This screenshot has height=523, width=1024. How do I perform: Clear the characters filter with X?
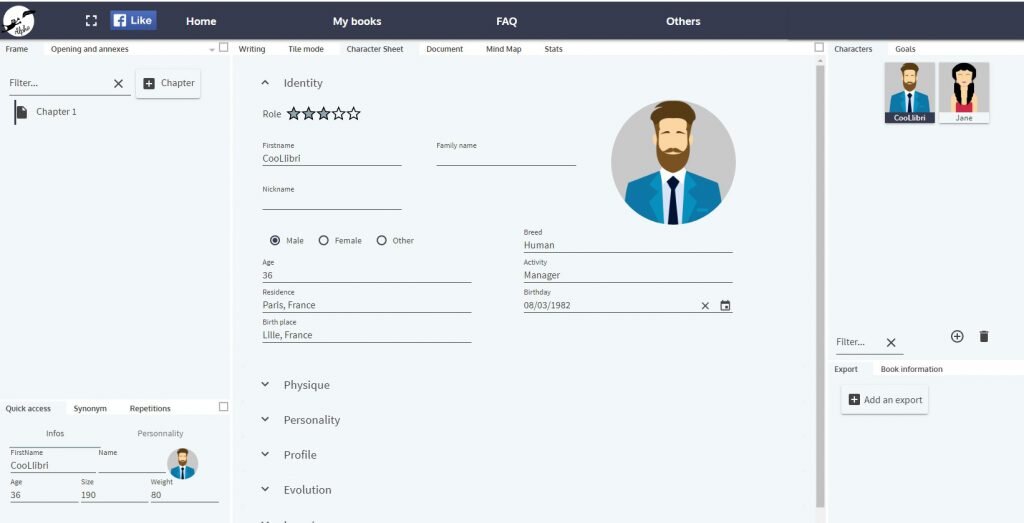[x=891, y=342]
